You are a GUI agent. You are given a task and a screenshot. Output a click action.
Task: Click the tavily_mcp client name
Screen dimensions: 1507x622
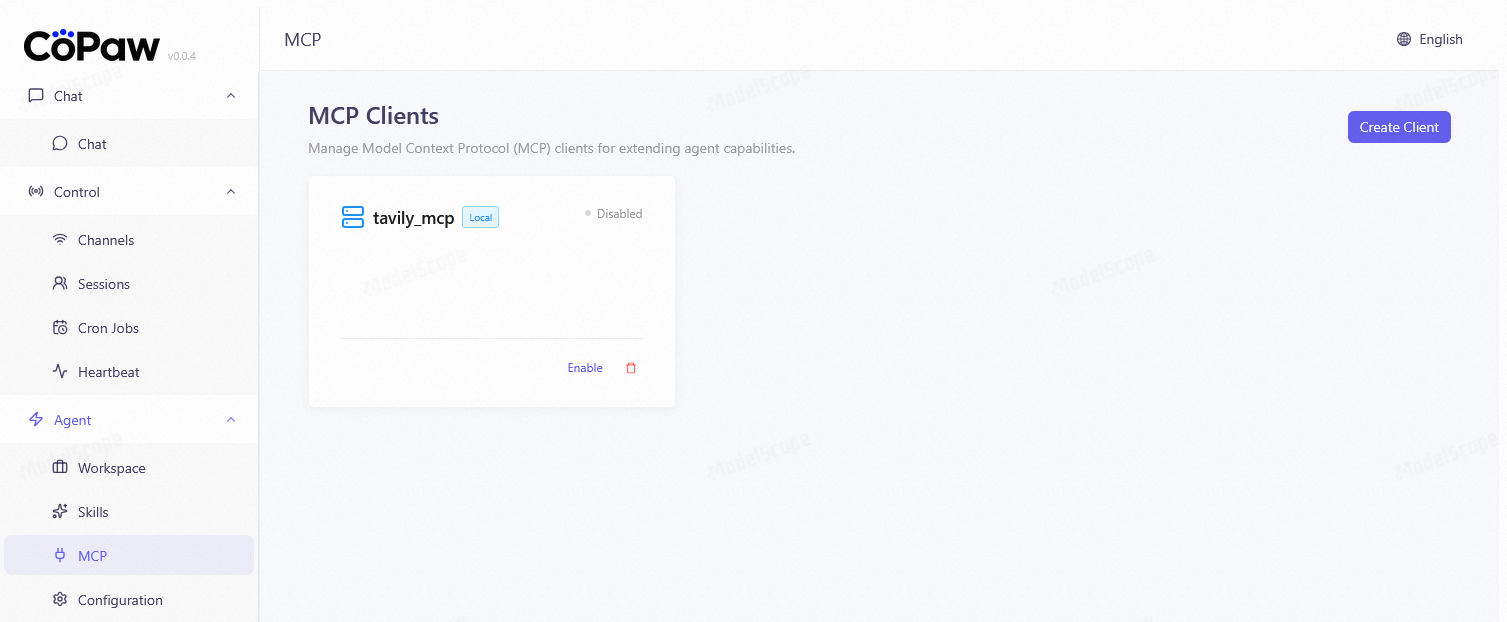[413, 218]
